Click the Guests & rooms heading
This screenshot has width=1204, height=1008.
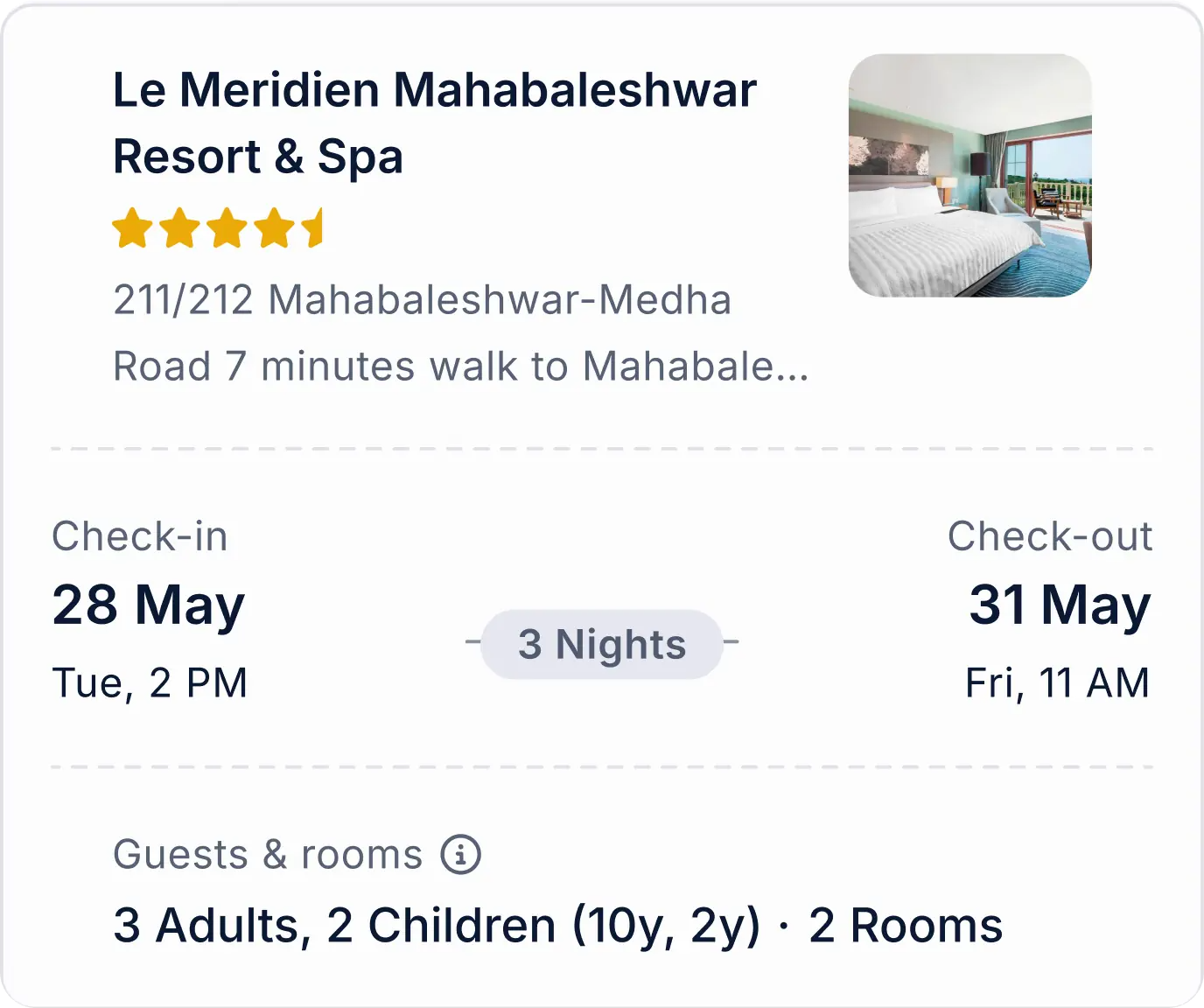268,855
